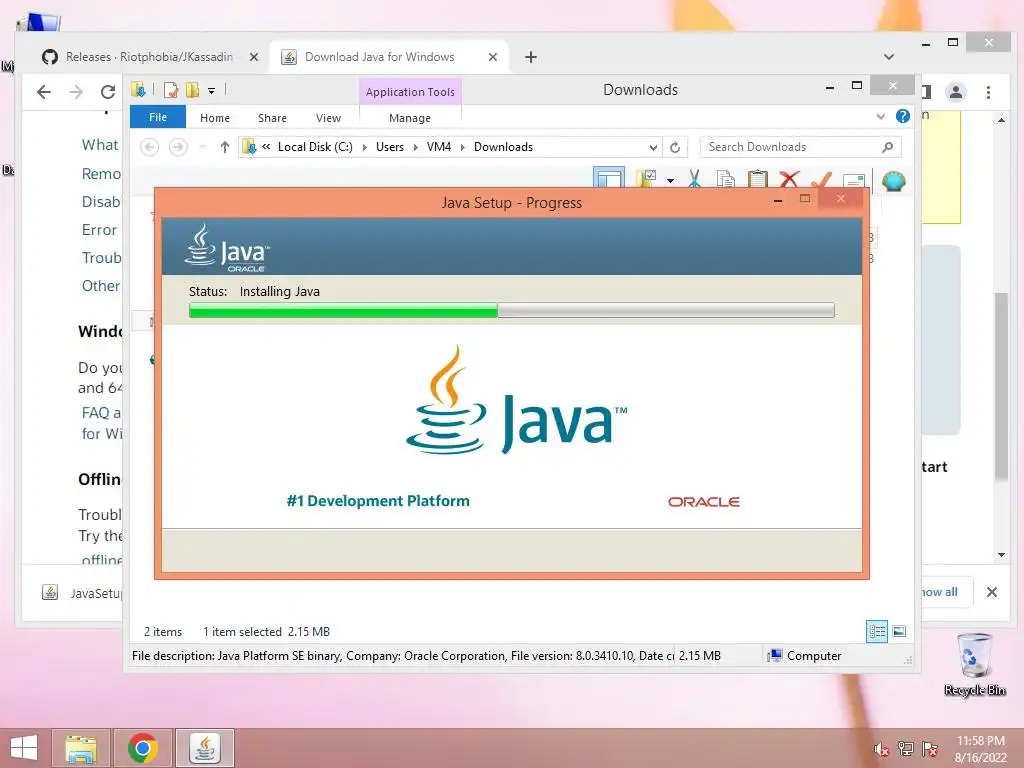Click the search magnifier icon in Explorer

(887, 147)
